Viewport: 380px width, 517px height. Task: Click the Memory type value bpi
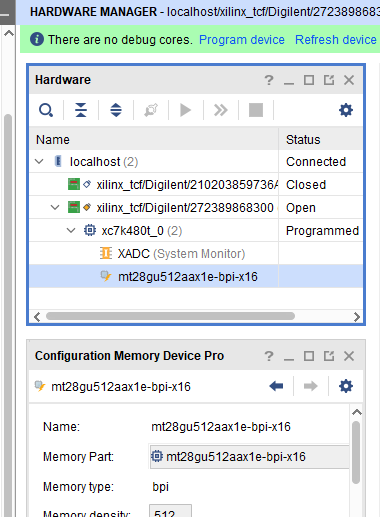pos(160,487)
